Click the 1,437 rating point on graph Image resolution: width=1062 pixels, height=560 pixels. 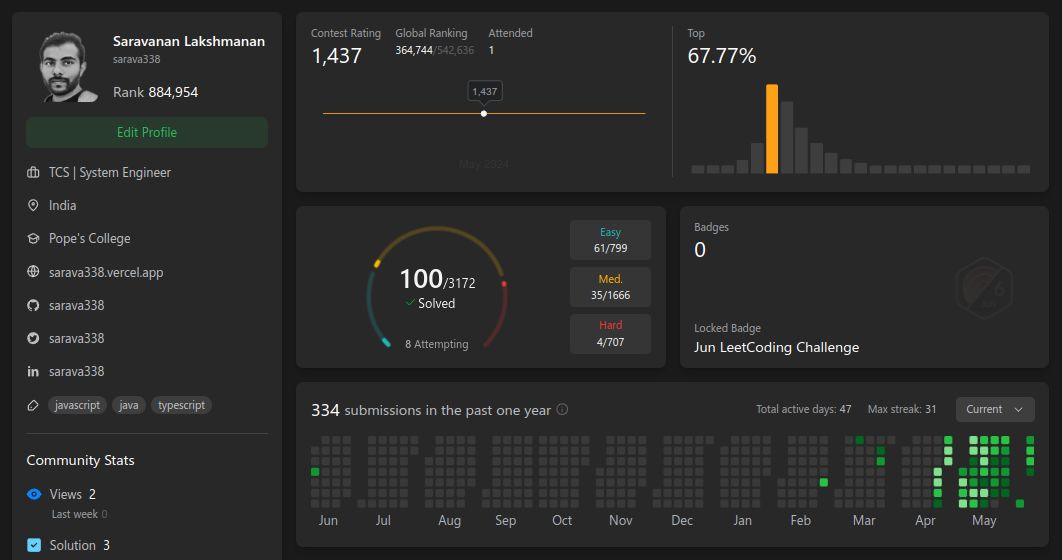(x=484, y=113)
